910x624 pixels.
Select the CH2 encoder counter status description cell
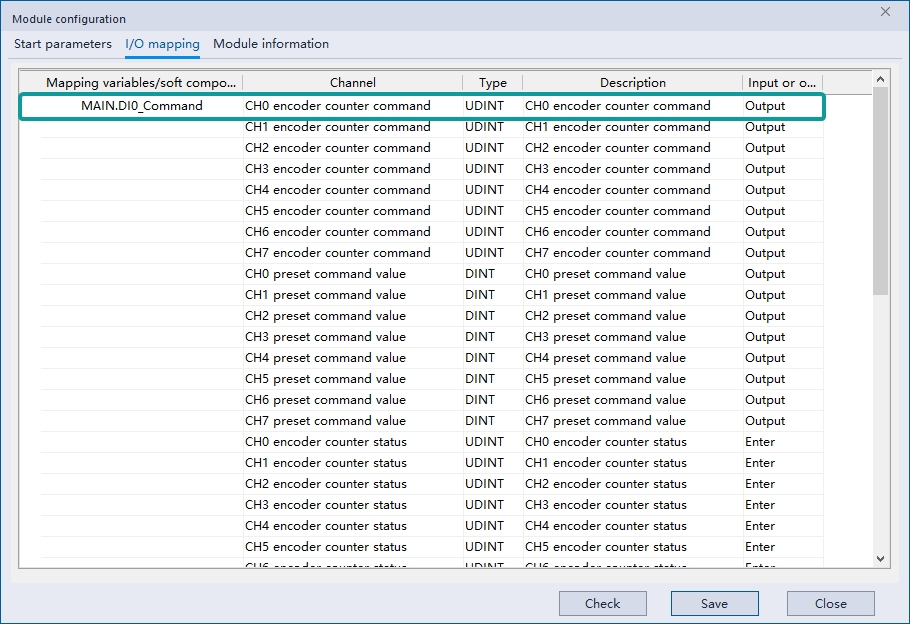click(x=633, y=484)
